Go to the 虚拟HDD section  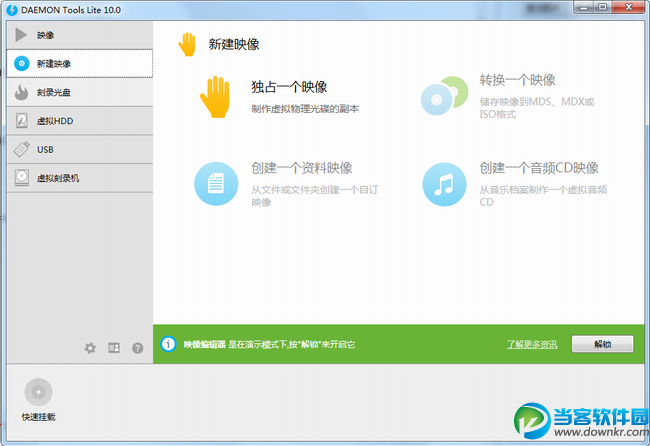point(80,121)
